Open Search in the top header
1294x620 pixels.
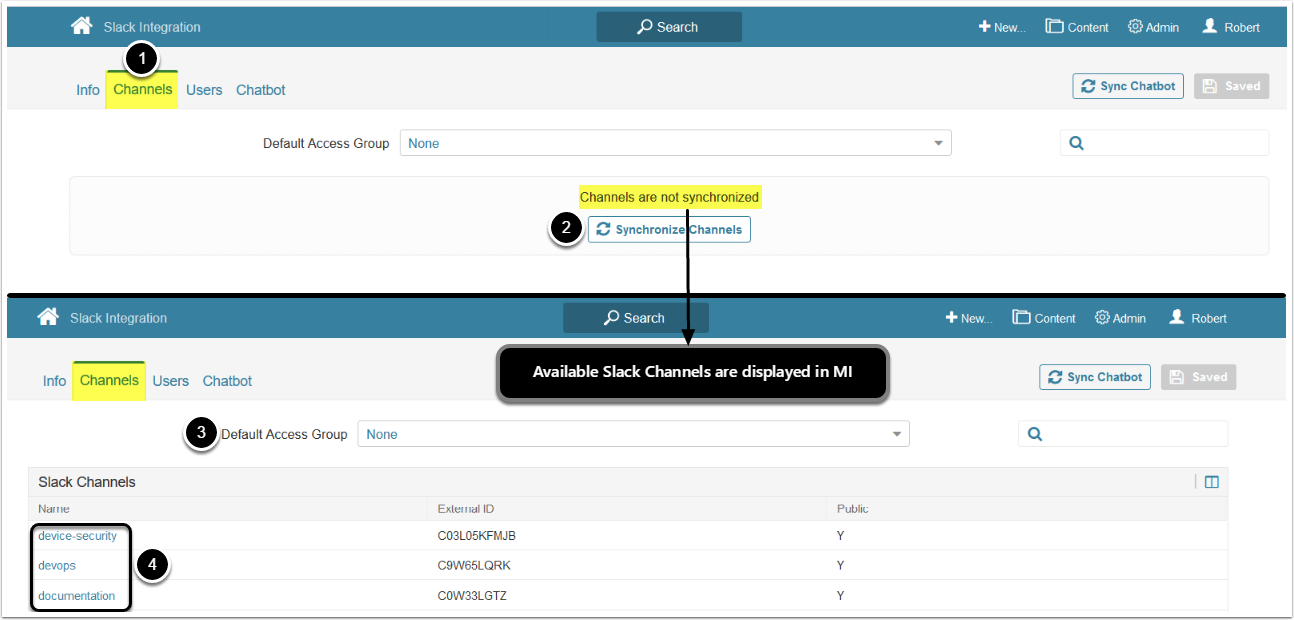pyautogui.click(x=669, y=27)
